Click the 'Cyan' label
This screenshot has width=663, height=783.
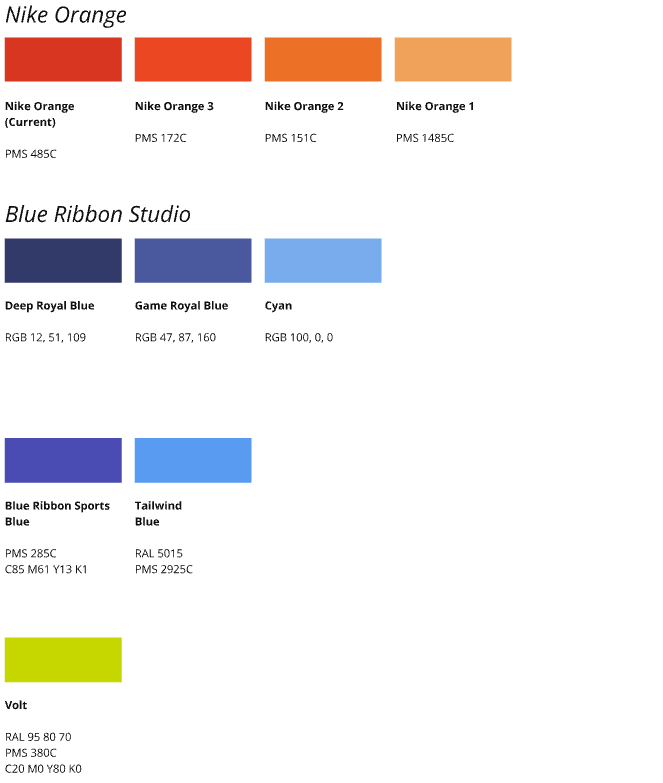[x=278, y=306]
